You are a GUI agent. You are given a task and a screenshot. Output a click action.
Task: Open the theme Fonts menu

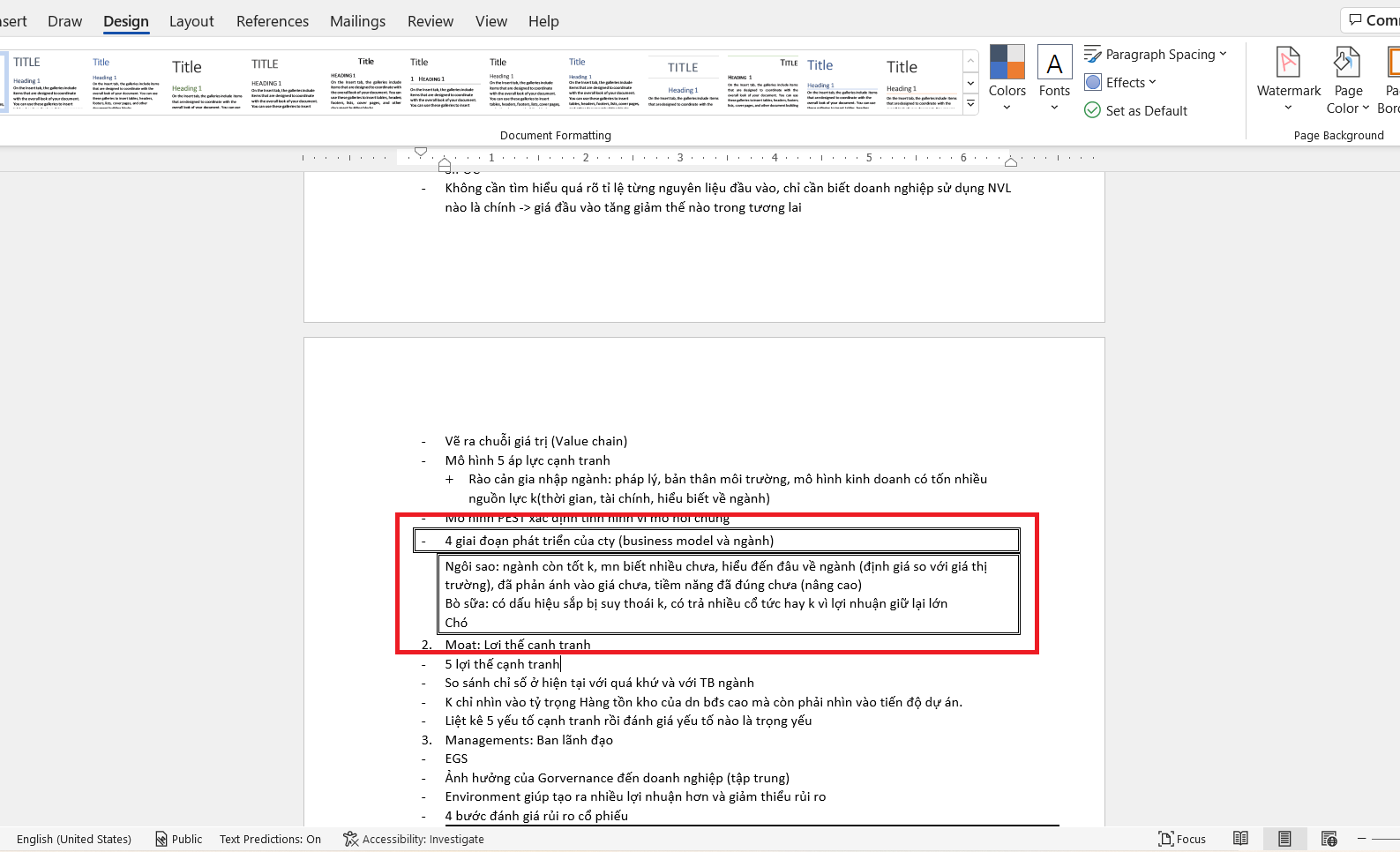click(1054, 78)
